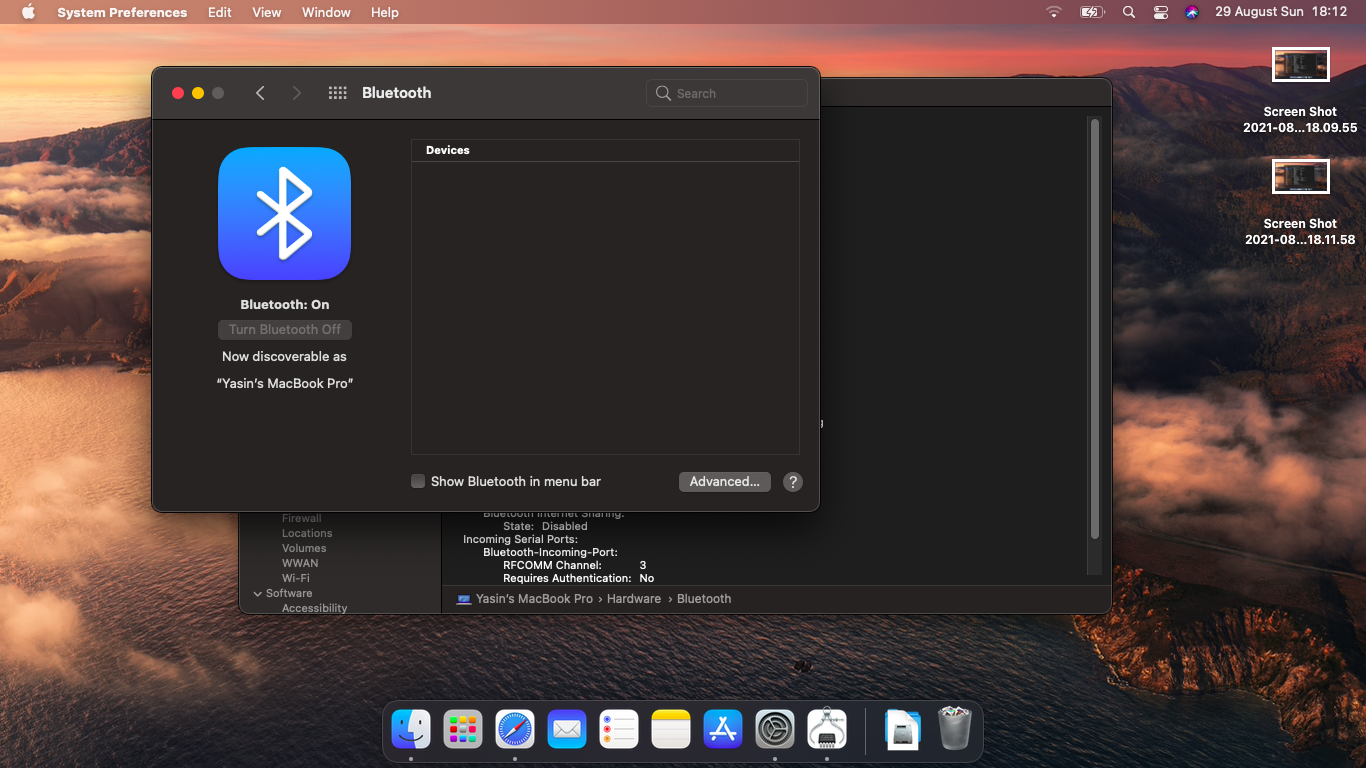Open the Window menu

[x=326, y=12]
